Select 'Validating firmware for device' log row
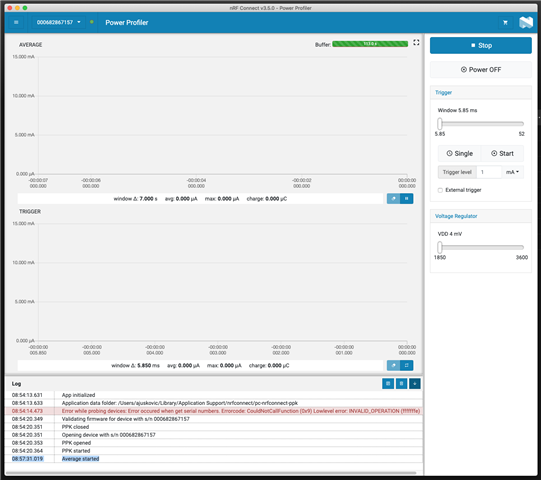This screenshot has height=480, width=541. [214, 419]
